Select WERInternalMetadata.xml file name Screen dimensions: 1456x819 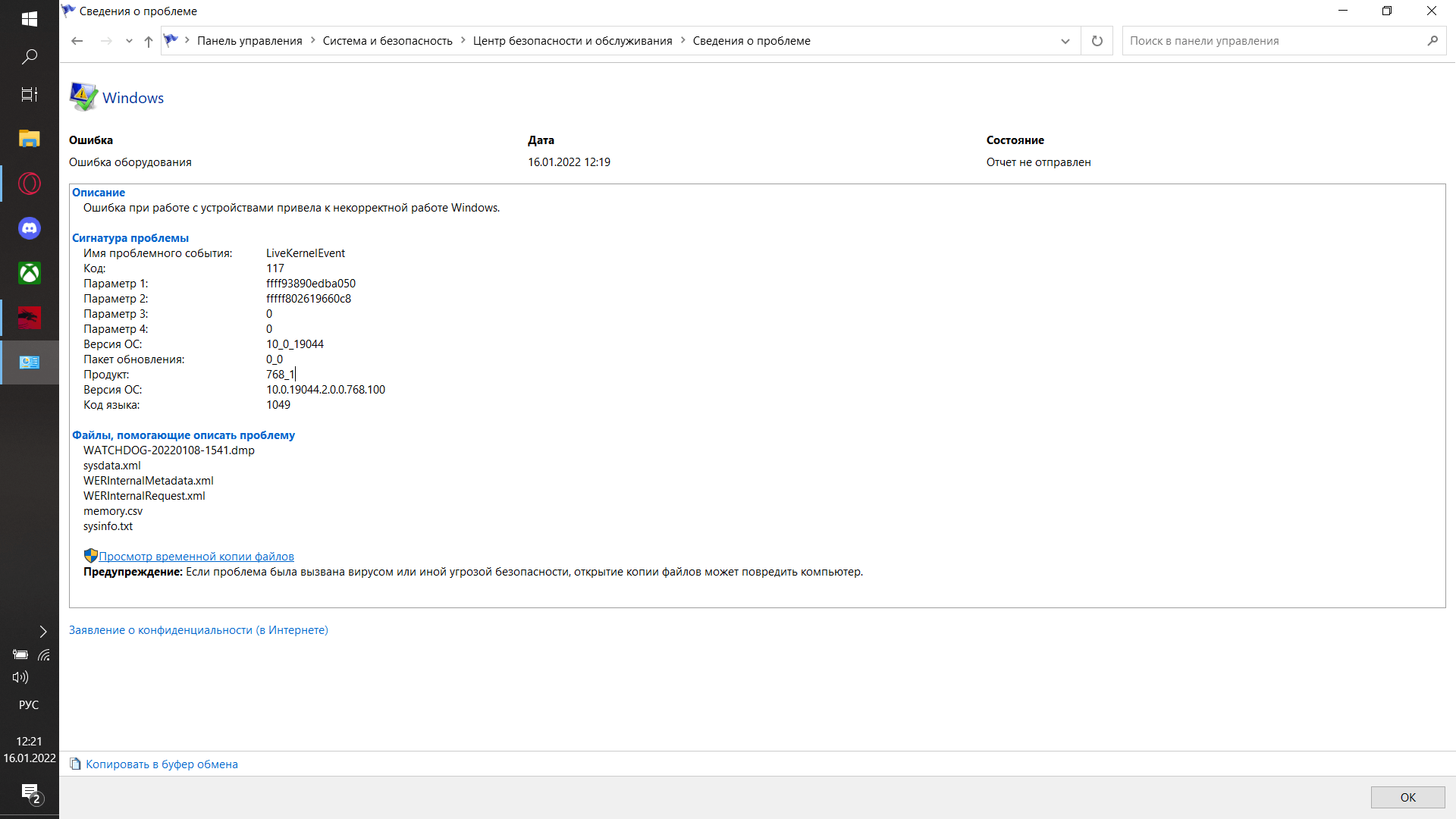click(x=149, y=481)
